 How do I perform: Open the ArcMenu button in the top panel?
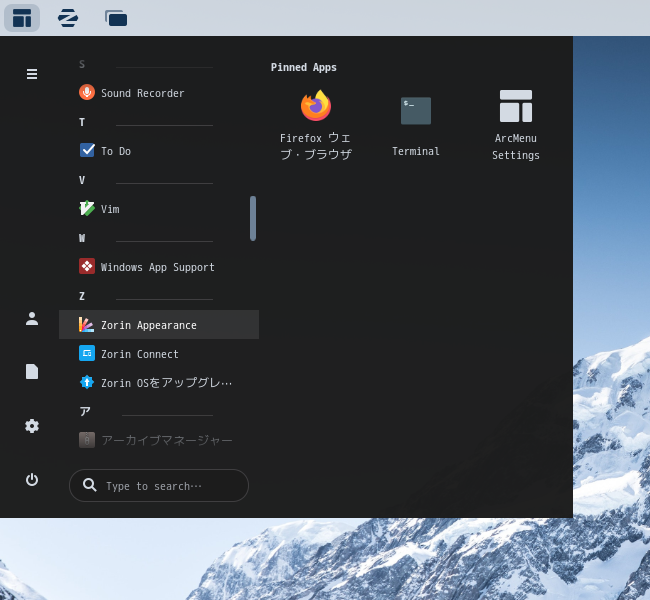(x=22, y=18)
